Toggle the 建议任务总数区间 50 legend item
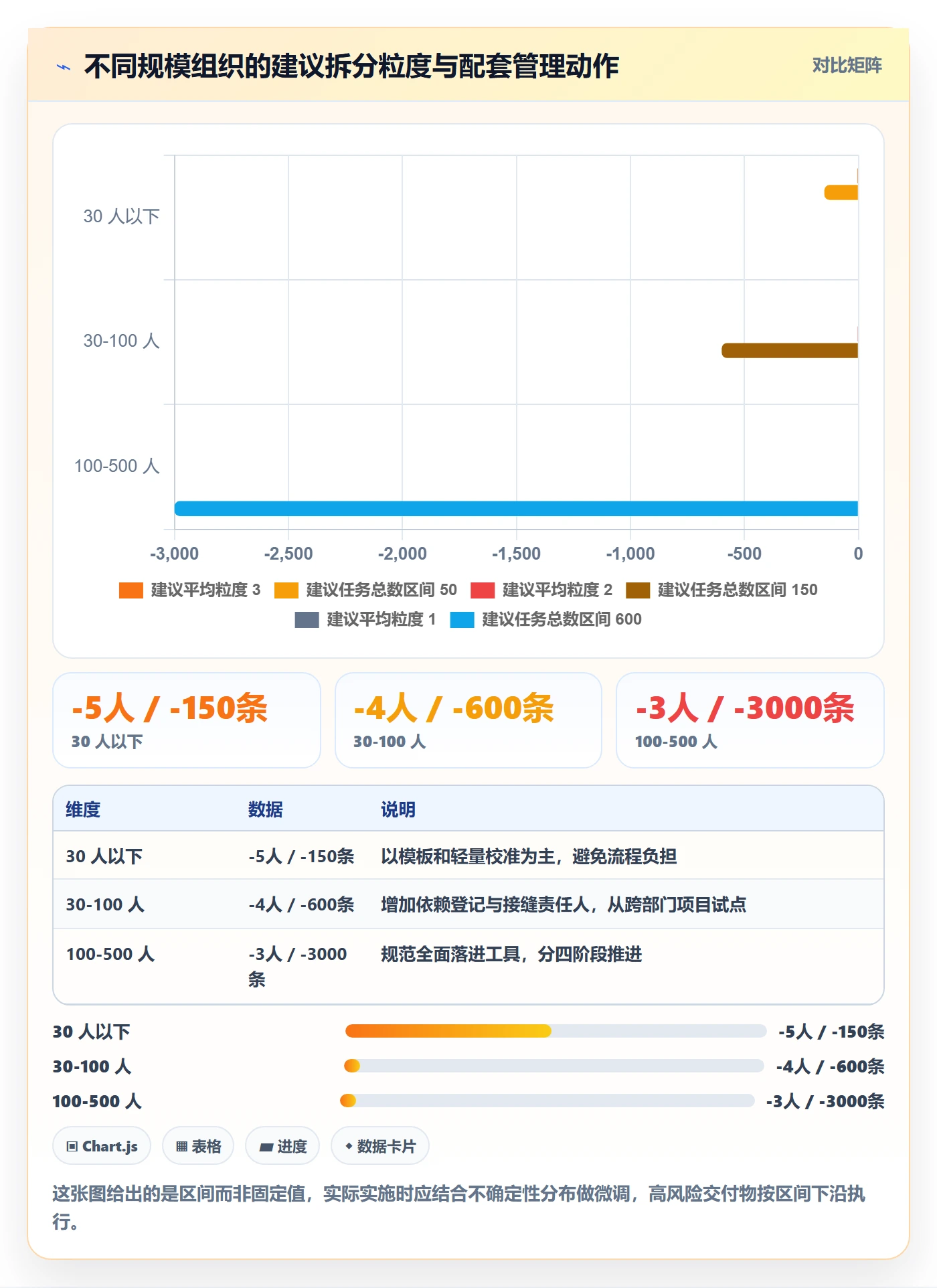Image resolution: width=937 pixels, height=1288 pixels. 365,590
